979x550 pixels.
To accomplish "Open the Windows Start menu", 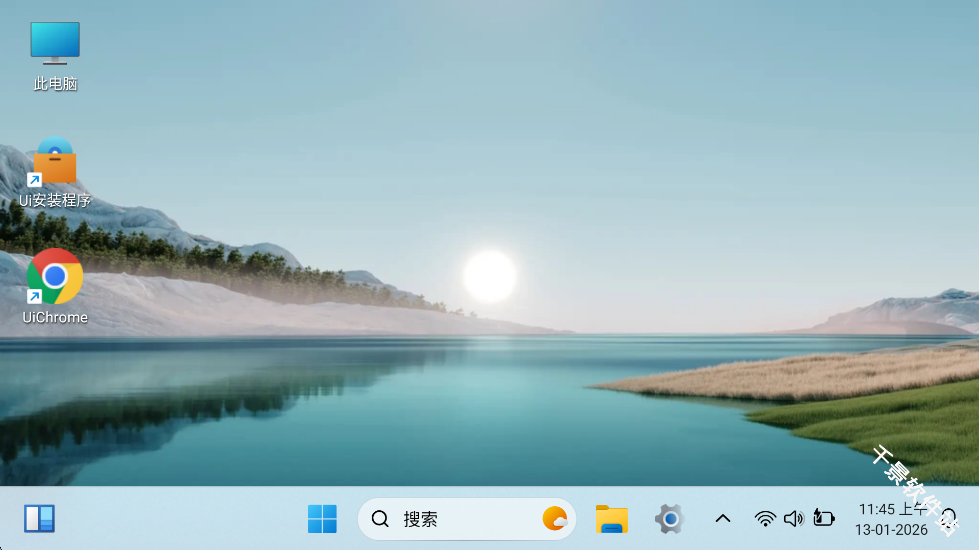I will coord(322,519).
